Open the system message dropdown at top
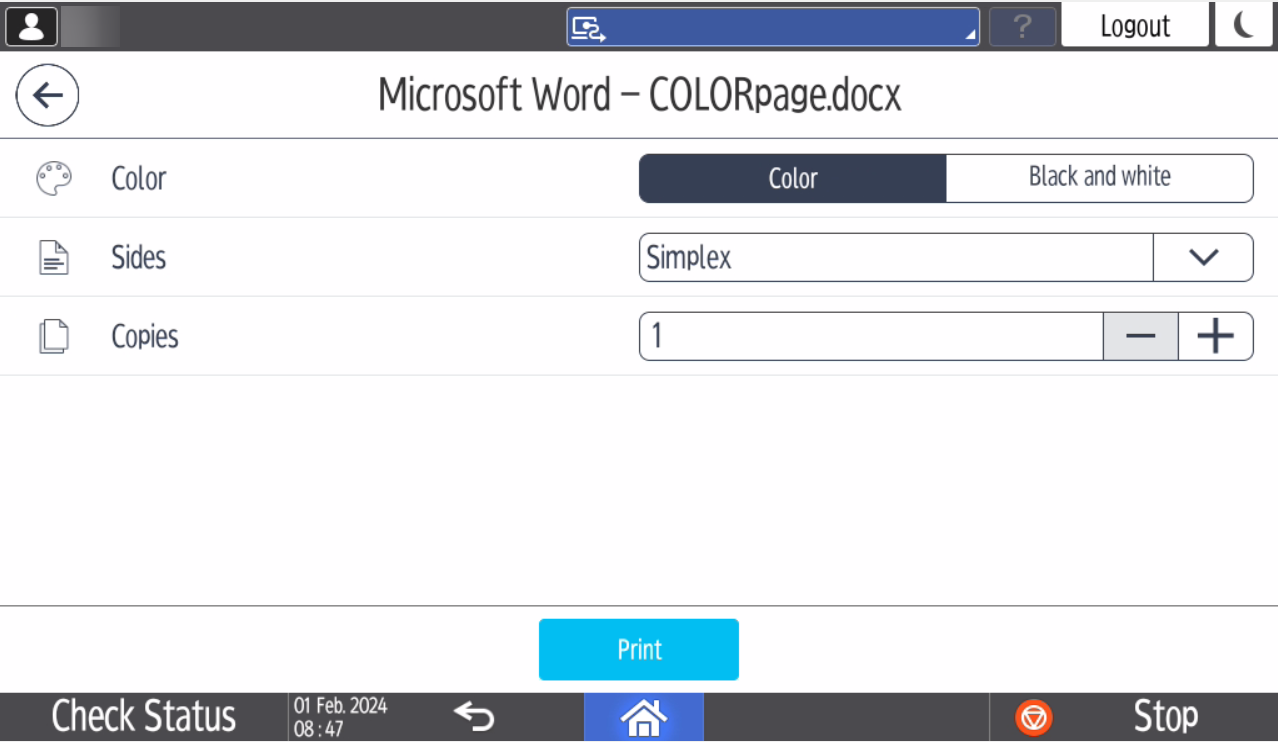 (772, 25)
